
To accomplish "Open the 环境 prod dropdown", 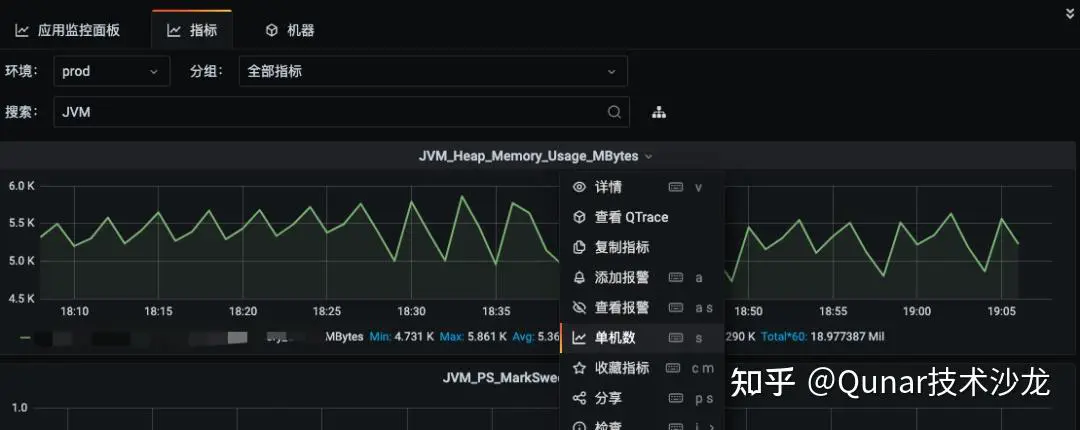I will pos(110,72).
